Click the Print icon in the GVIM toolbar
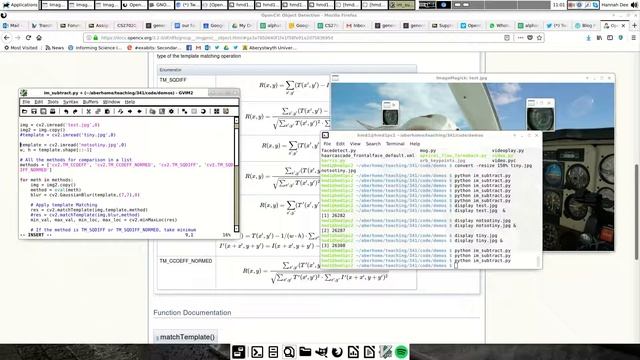Screen dimensions: 640x360 [53, 111]
